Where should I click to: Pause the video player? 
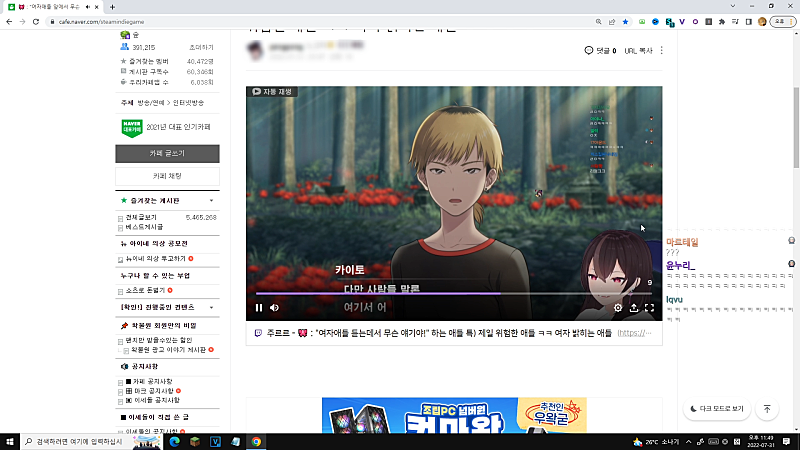tap(259, 308)
